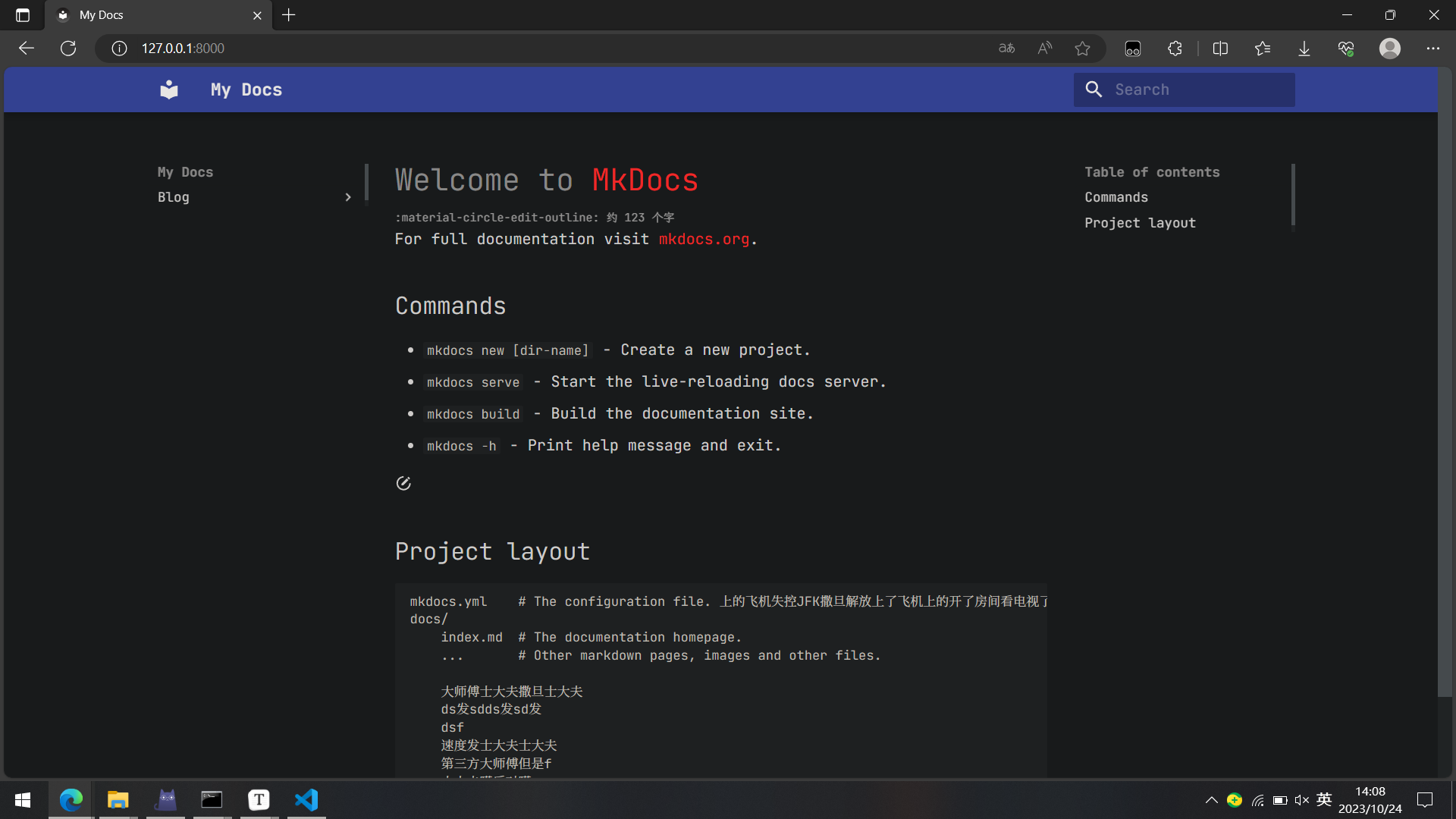The width and height of the screenshot is (1456, 819).
Task: Open the browser downloads icon
Action: pos(1304,49)
